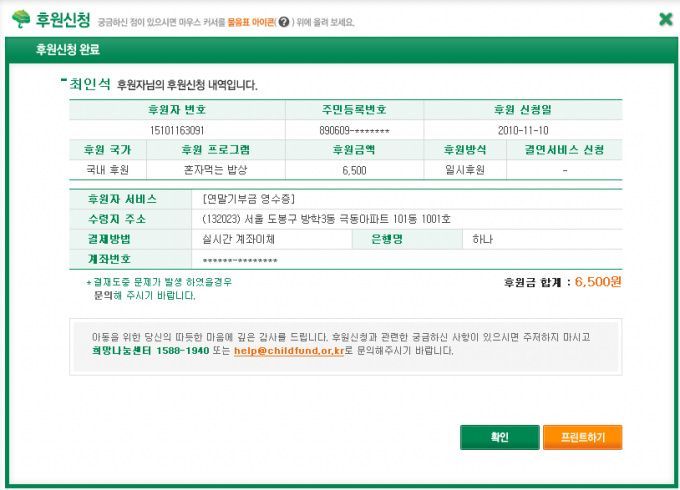Viewport: 680px width, 490px height.
Task: Click the 후원신청 title text
Action: (x=63, y=20)
